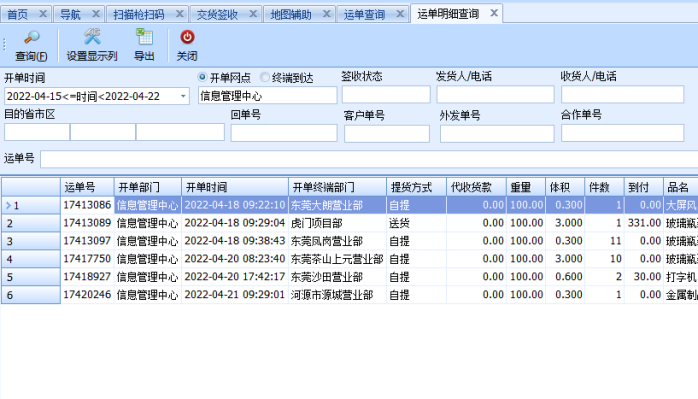Click the 信息管理中心 network point field
The image size is (698, 399).
coord(268,96)
